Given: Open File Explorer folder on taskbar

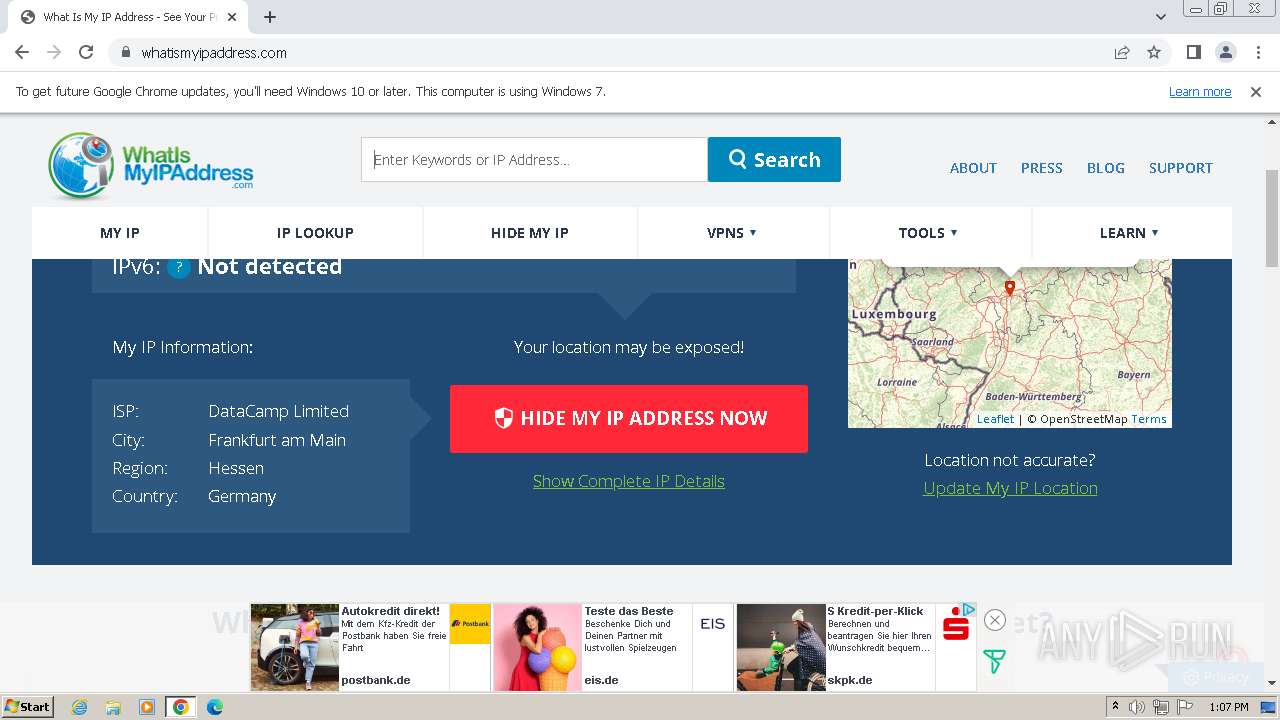Looking at the screenshot, I should (113, 707).
